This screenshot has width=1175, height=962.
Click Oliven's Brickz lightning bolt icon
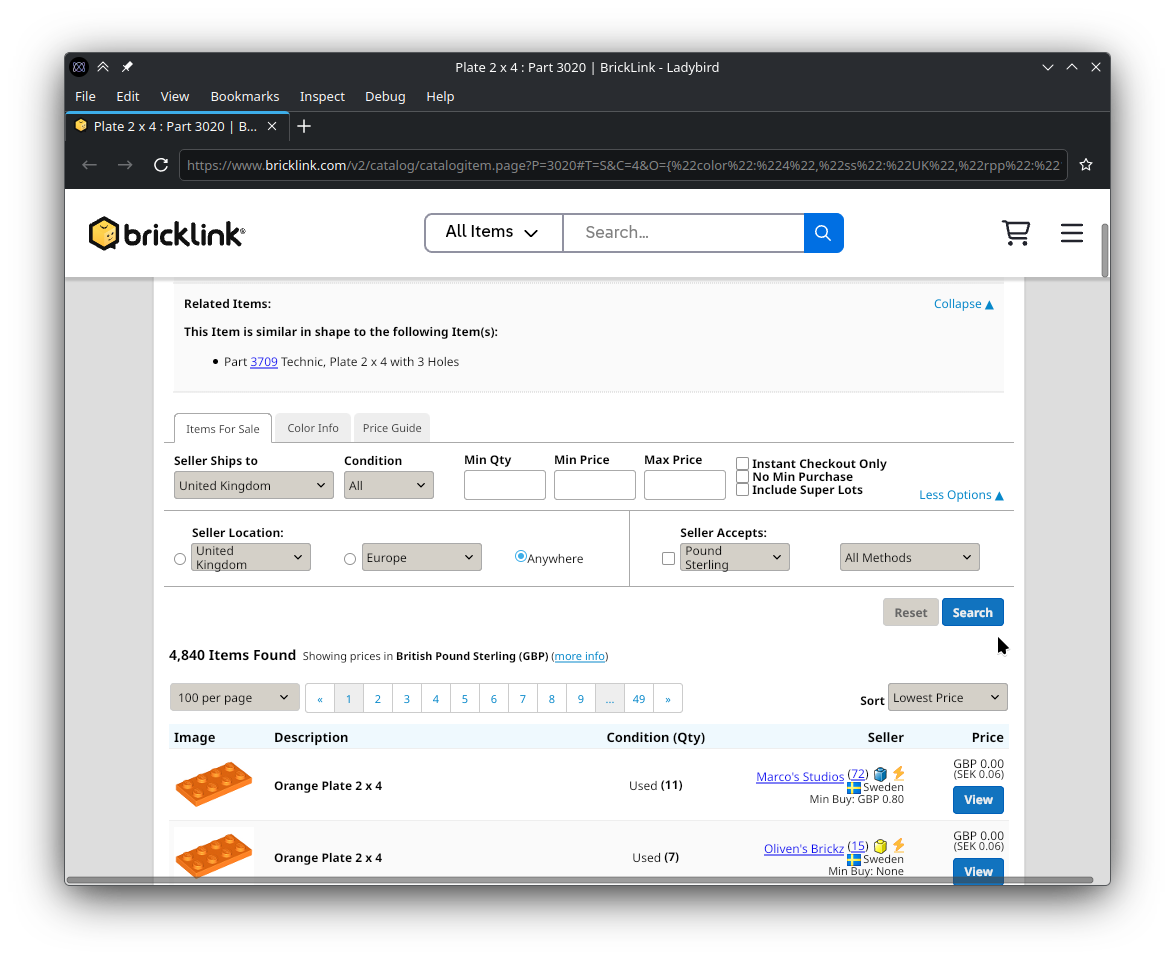click(898, 845)
